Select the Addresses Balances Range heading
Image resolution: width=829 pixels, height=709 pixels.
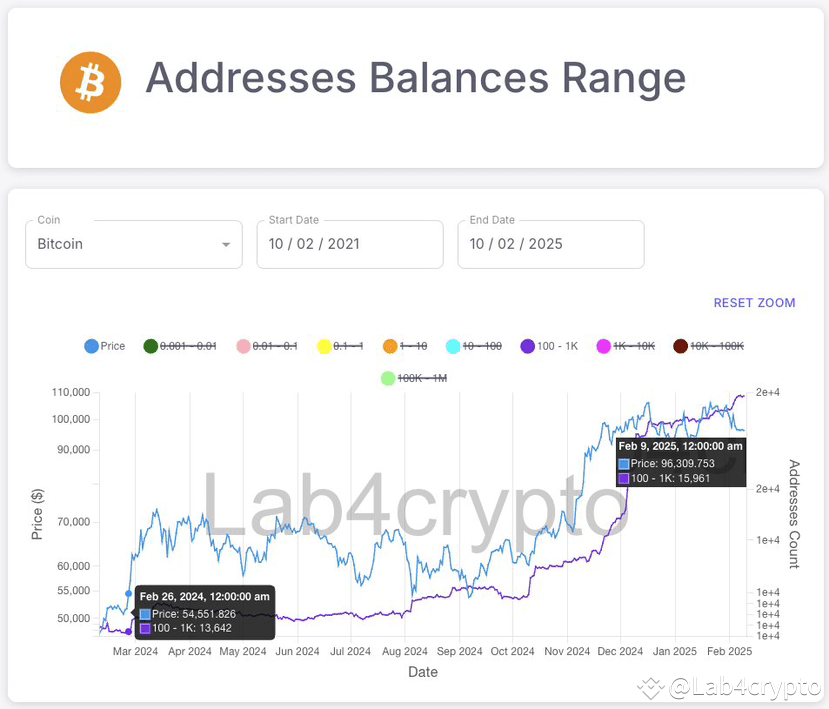click(416, 79)
